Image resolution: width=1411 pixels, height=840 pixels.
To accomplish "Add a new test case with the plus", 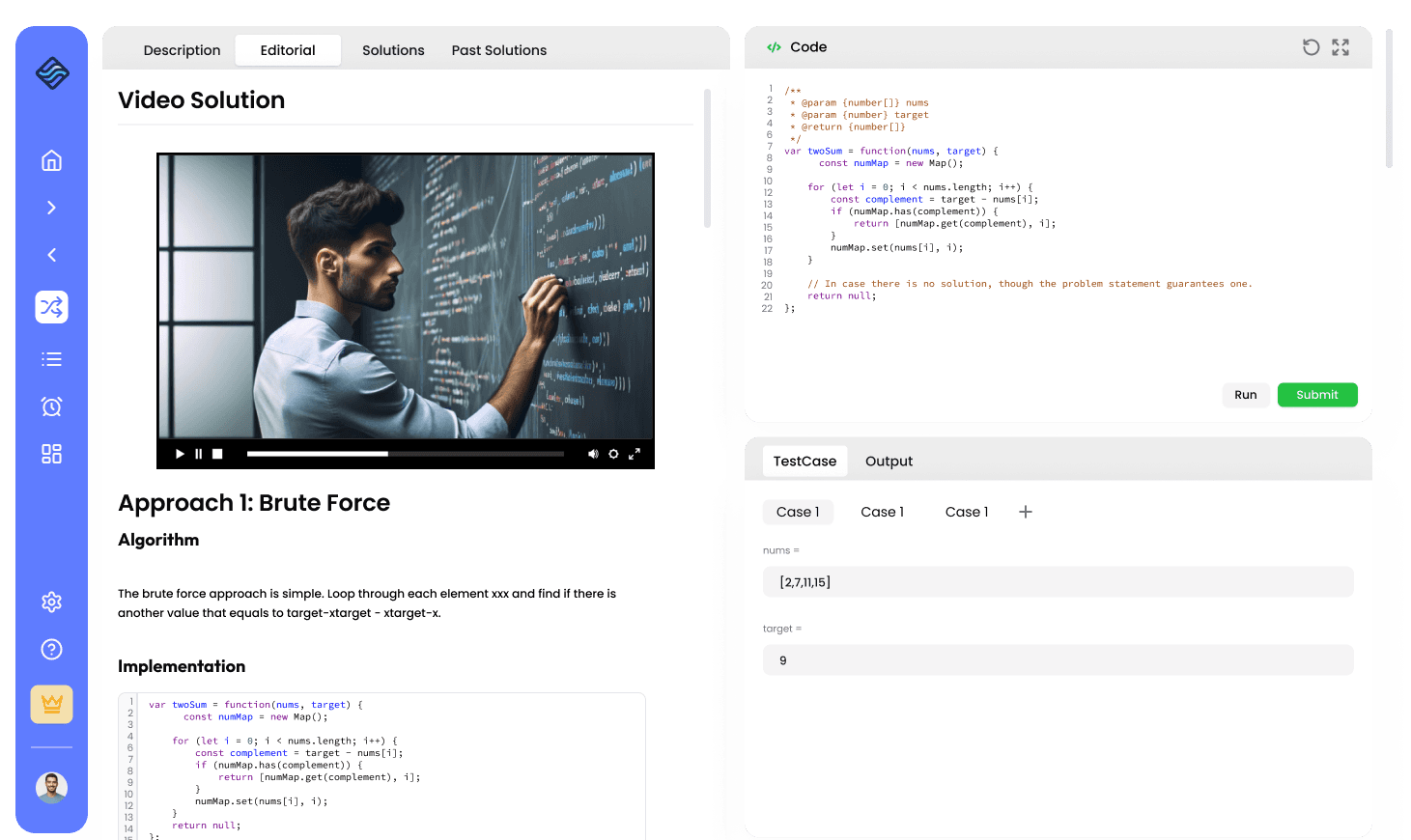I will [1025, 511].
